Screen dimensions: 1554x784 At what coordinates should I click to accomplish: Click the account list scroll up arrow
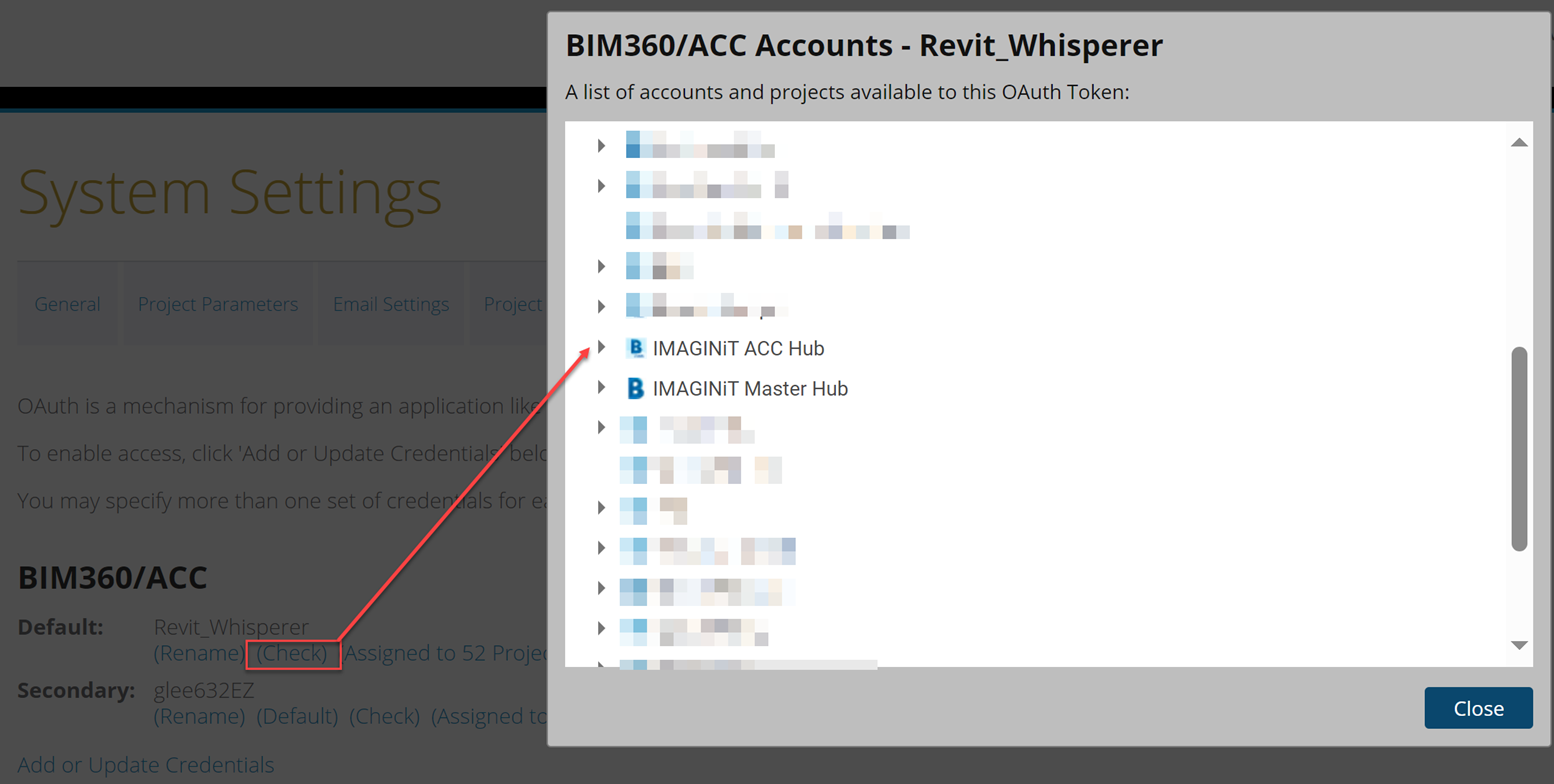1519,143
